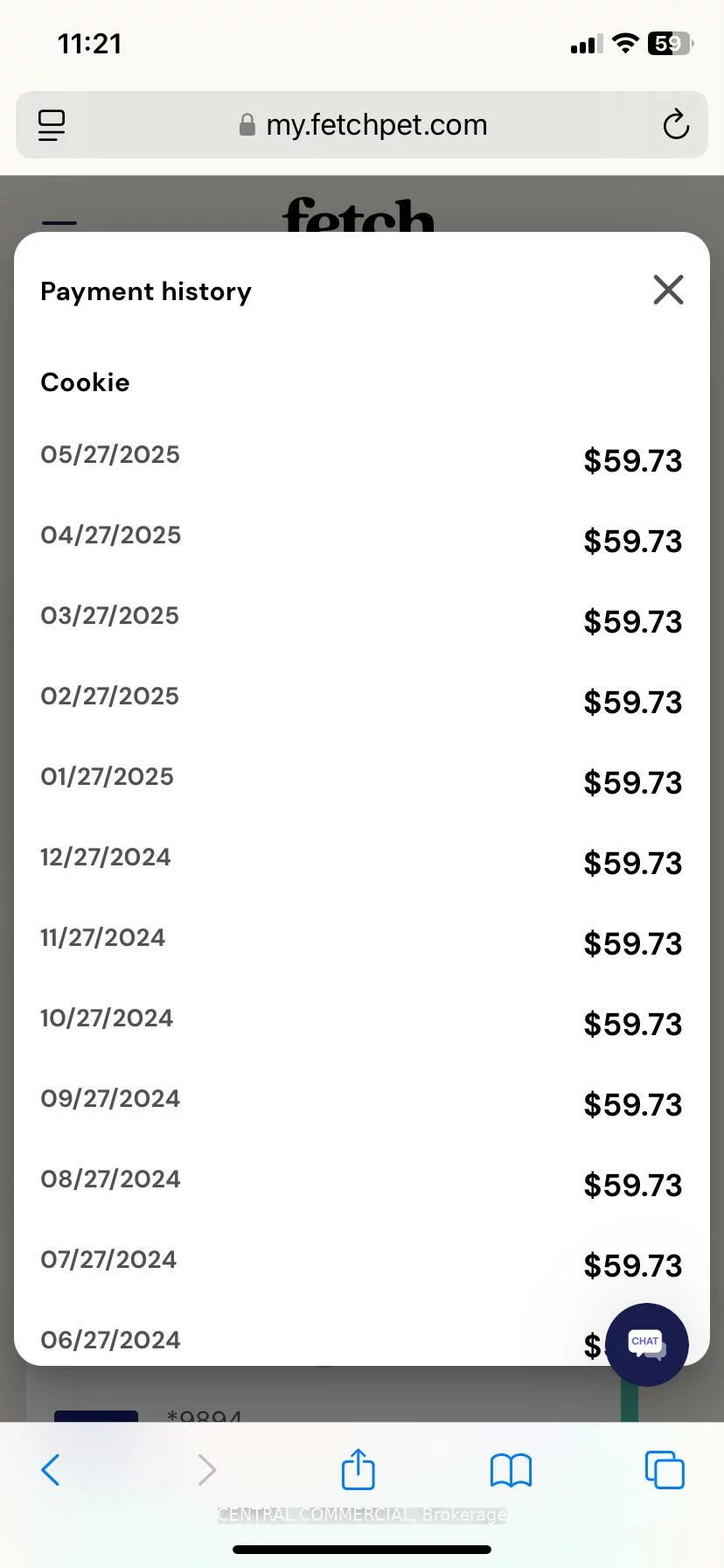Image resolution: width=724 pixels, height=1568 pixels.
Task: Go back using Safari back arrow
Action: [51, 1470]
